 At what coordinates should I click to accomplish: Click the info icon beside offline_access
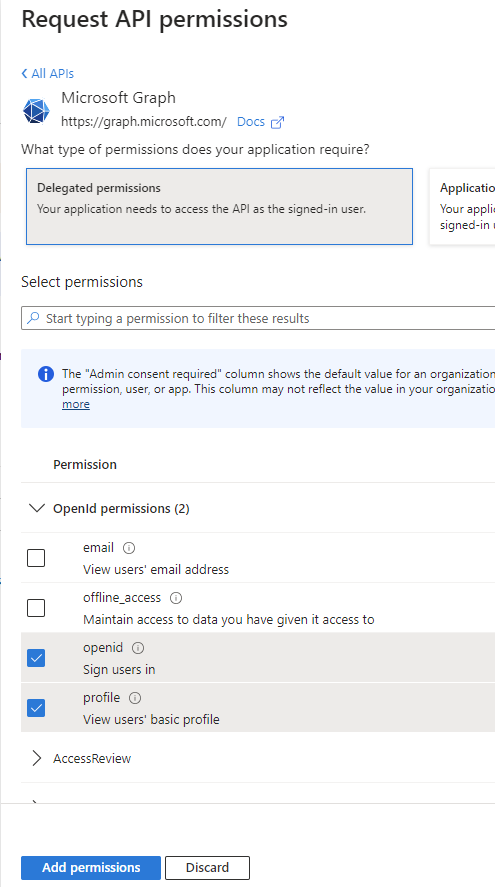click(x=176, y=597)
